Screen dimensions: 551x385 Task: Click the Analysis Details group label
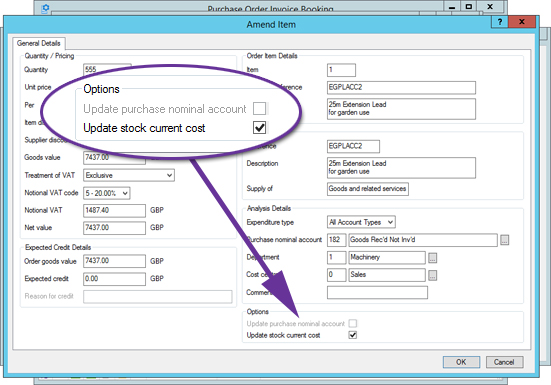(269, 208)
